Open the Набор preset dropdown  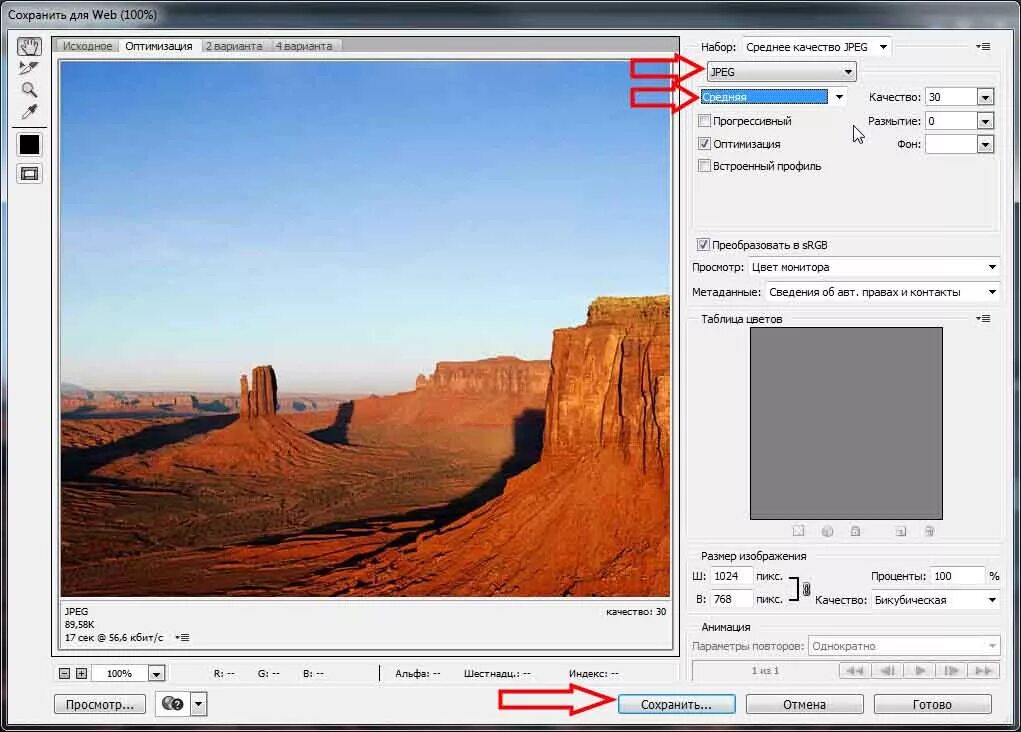point(817,47)
